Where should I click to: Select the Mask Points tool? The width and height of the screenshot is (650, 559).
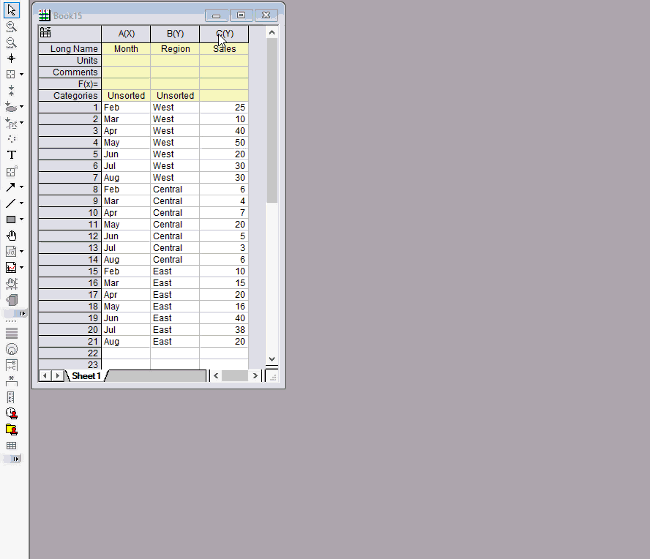point(11,123)
